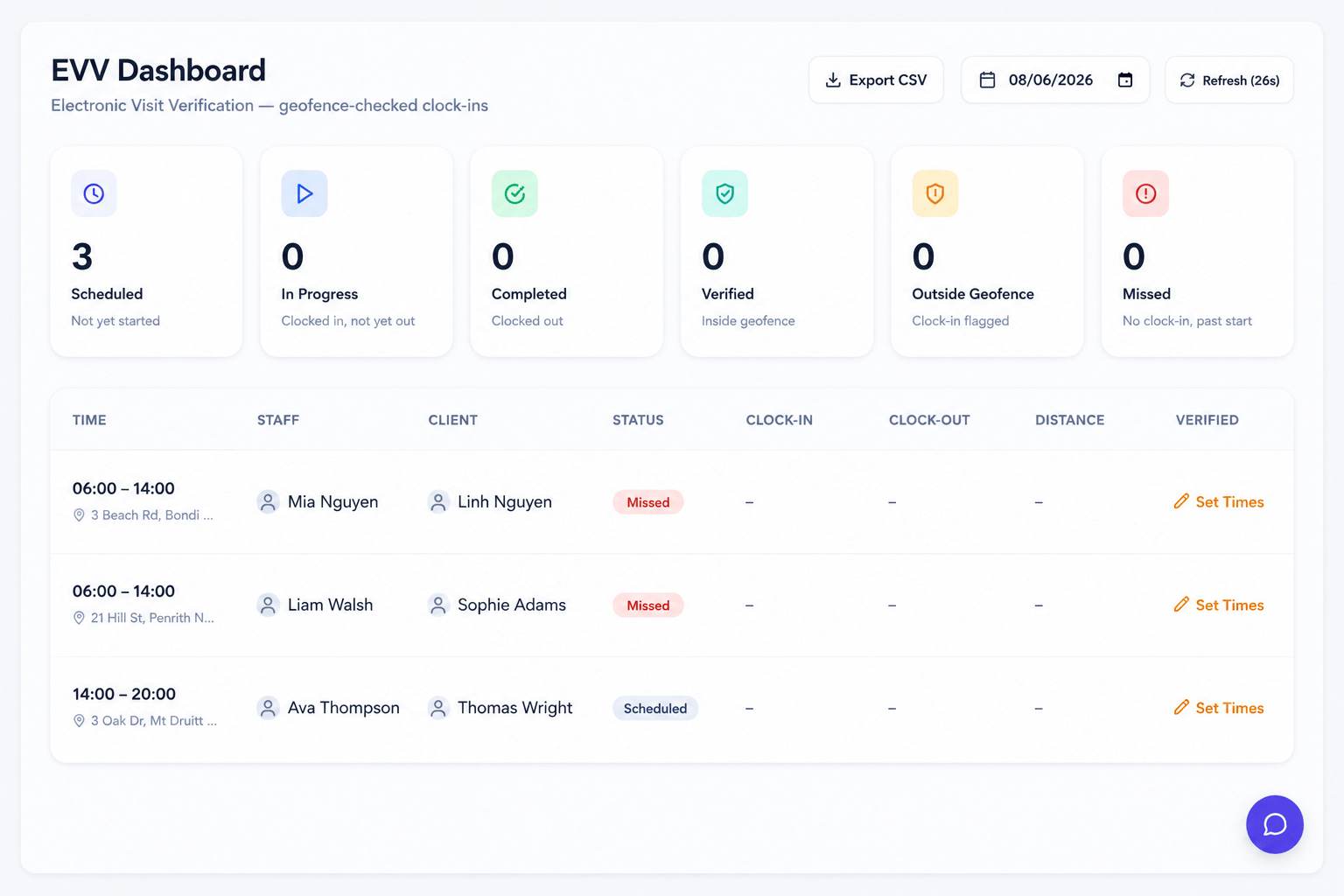Click the EVV Dashboard heading
This screenshot has width=1344, height=896.
coord(158,70)
